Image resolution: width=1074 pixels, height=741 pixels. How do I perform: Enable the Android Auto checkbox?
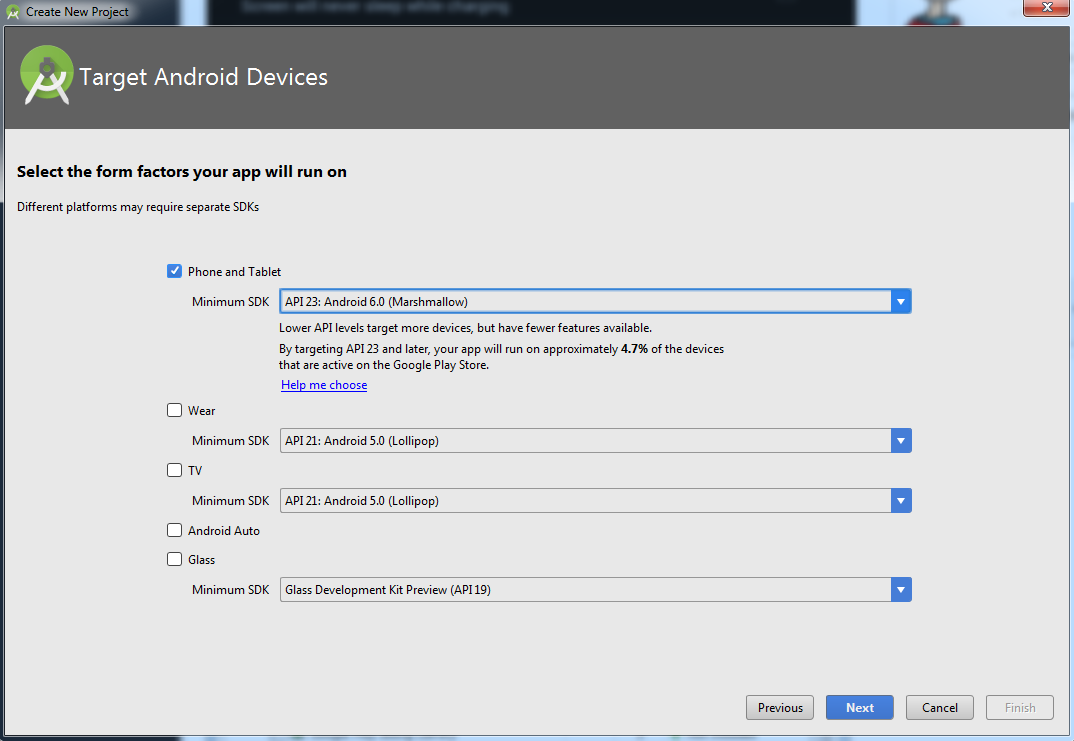[175, 530]
